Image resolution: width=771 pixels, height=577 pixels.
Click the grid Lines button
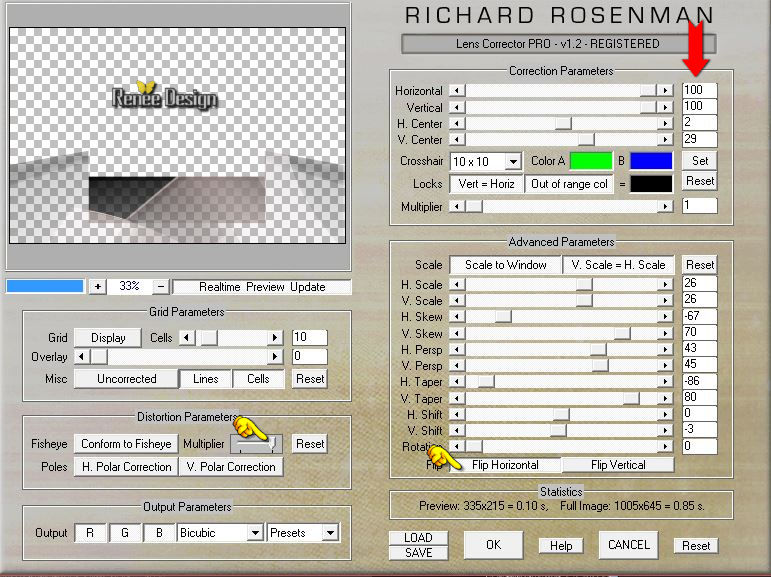click(206, 379)
